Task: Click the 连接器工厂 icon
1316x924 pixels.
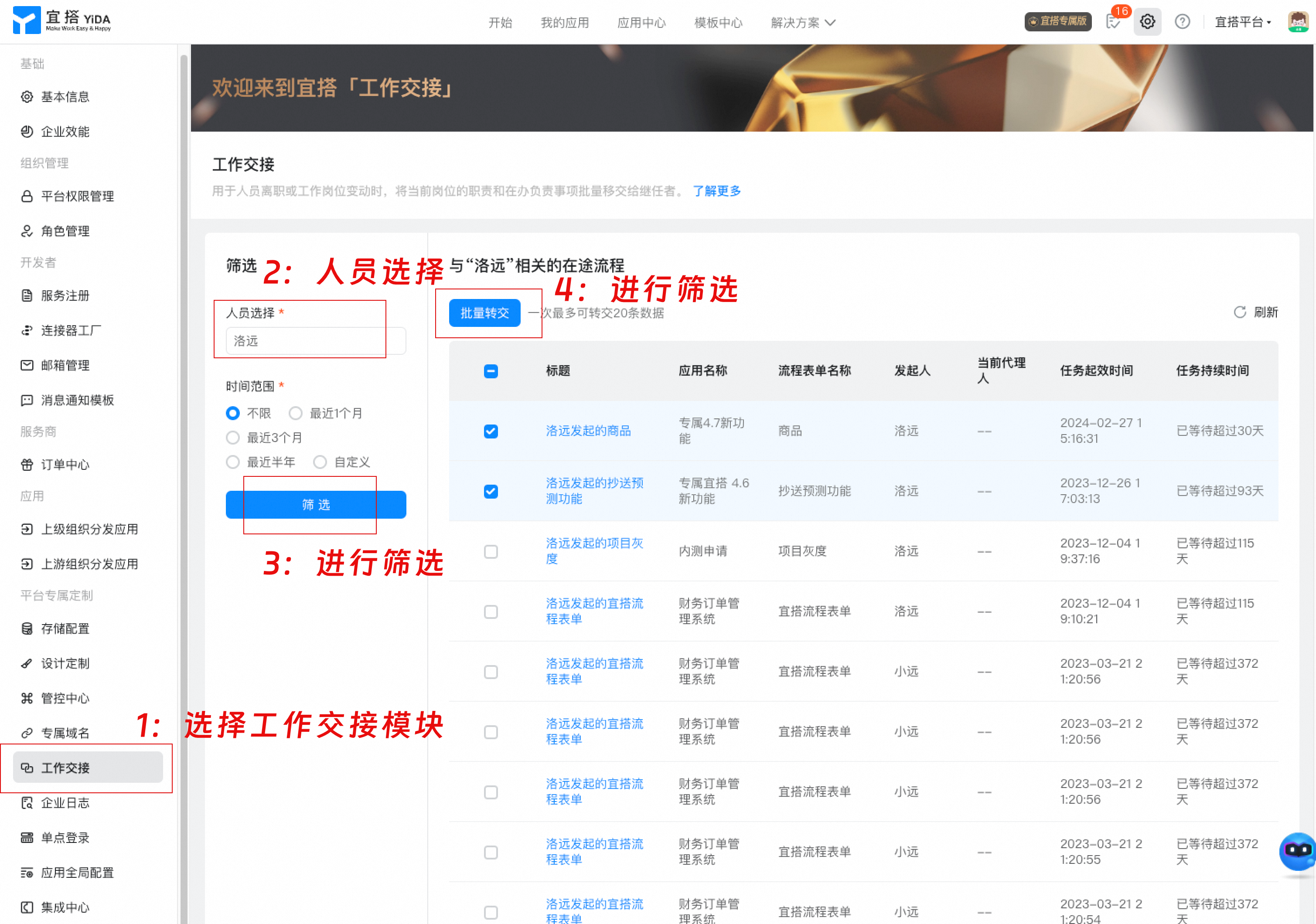Action: point(27,330)
